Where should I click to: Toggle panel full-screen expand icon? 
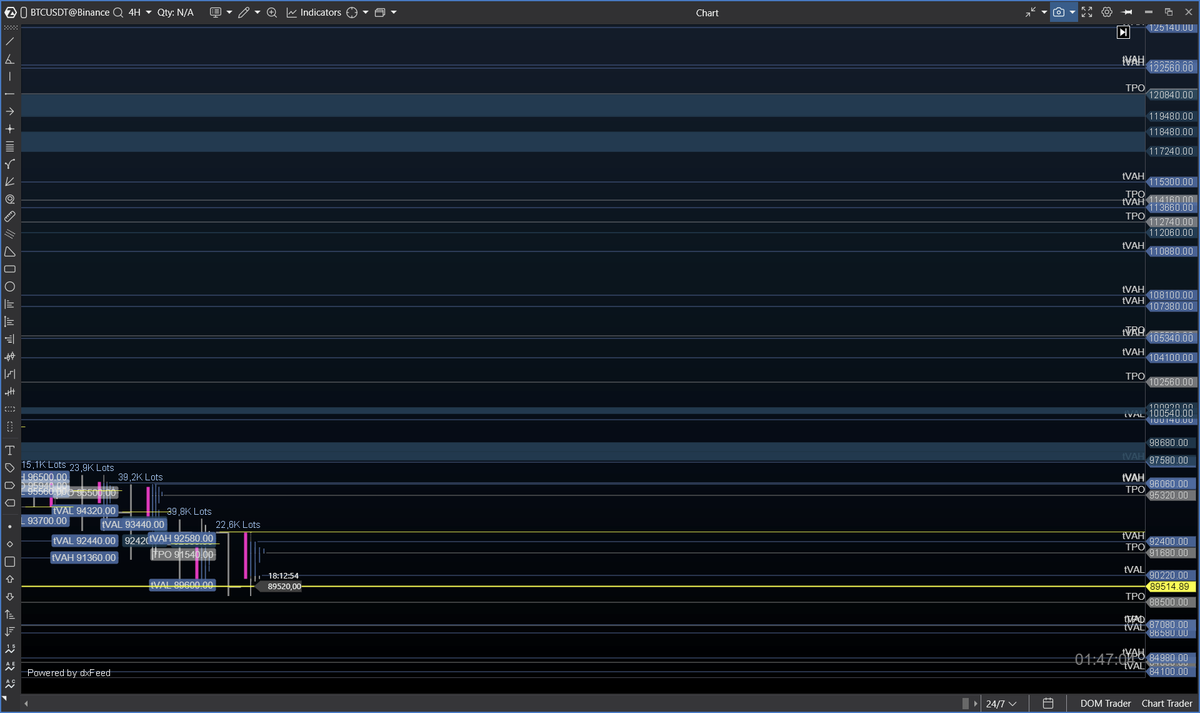tap(1088, 13)
